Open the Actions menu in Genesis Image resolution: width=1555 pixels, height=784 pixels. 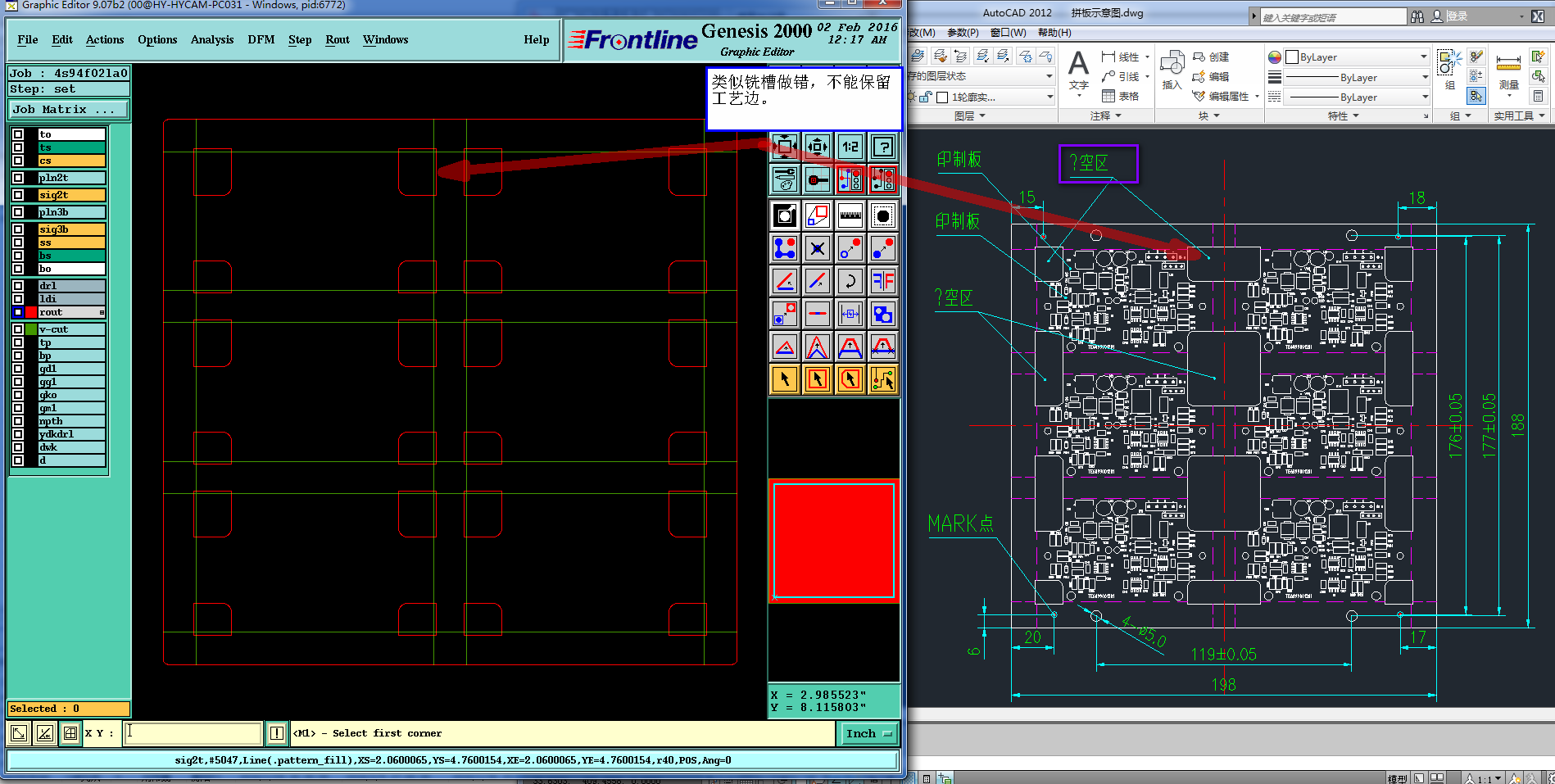[105, 39]
